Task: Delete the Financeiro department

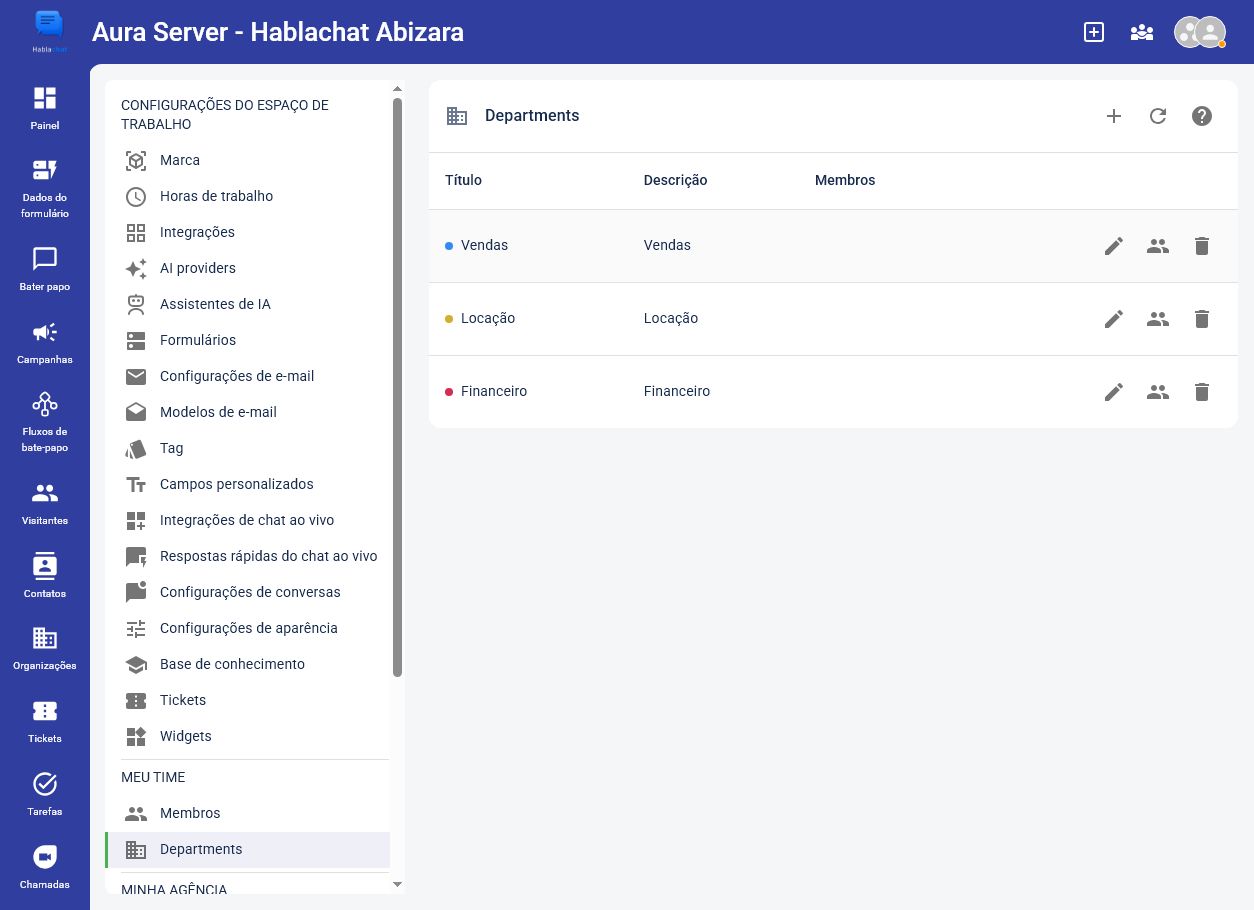Action: [1202, 392]
